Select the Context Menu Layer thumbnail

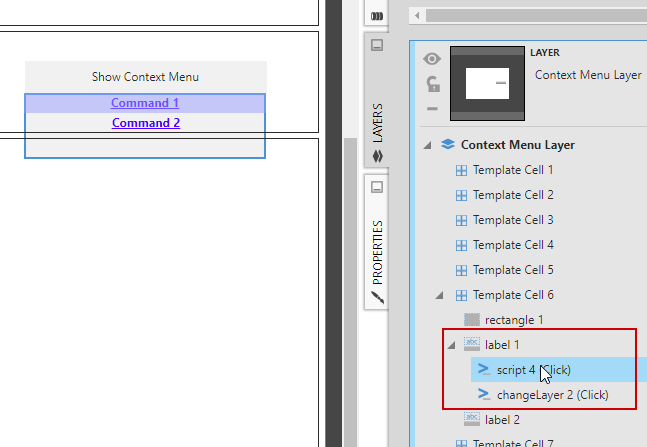coord(487,83)
